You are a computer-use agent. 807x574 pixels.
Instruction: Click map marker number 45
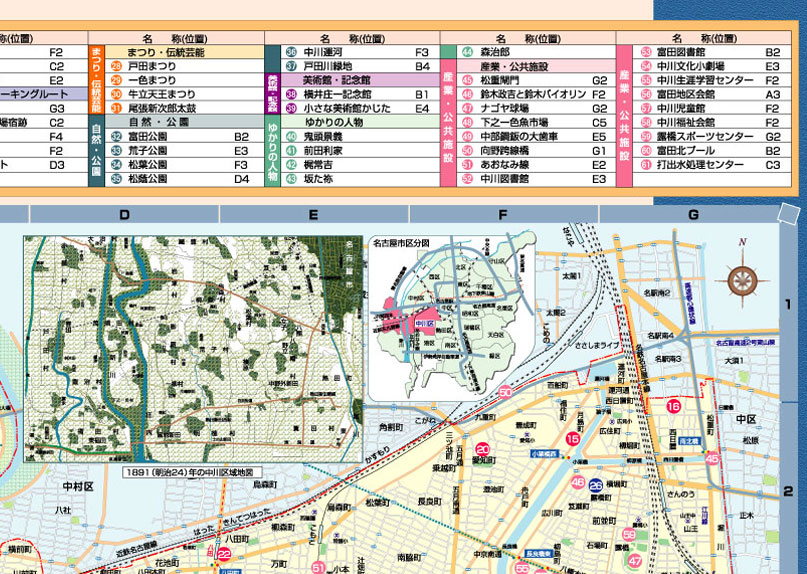click(712, 458)
